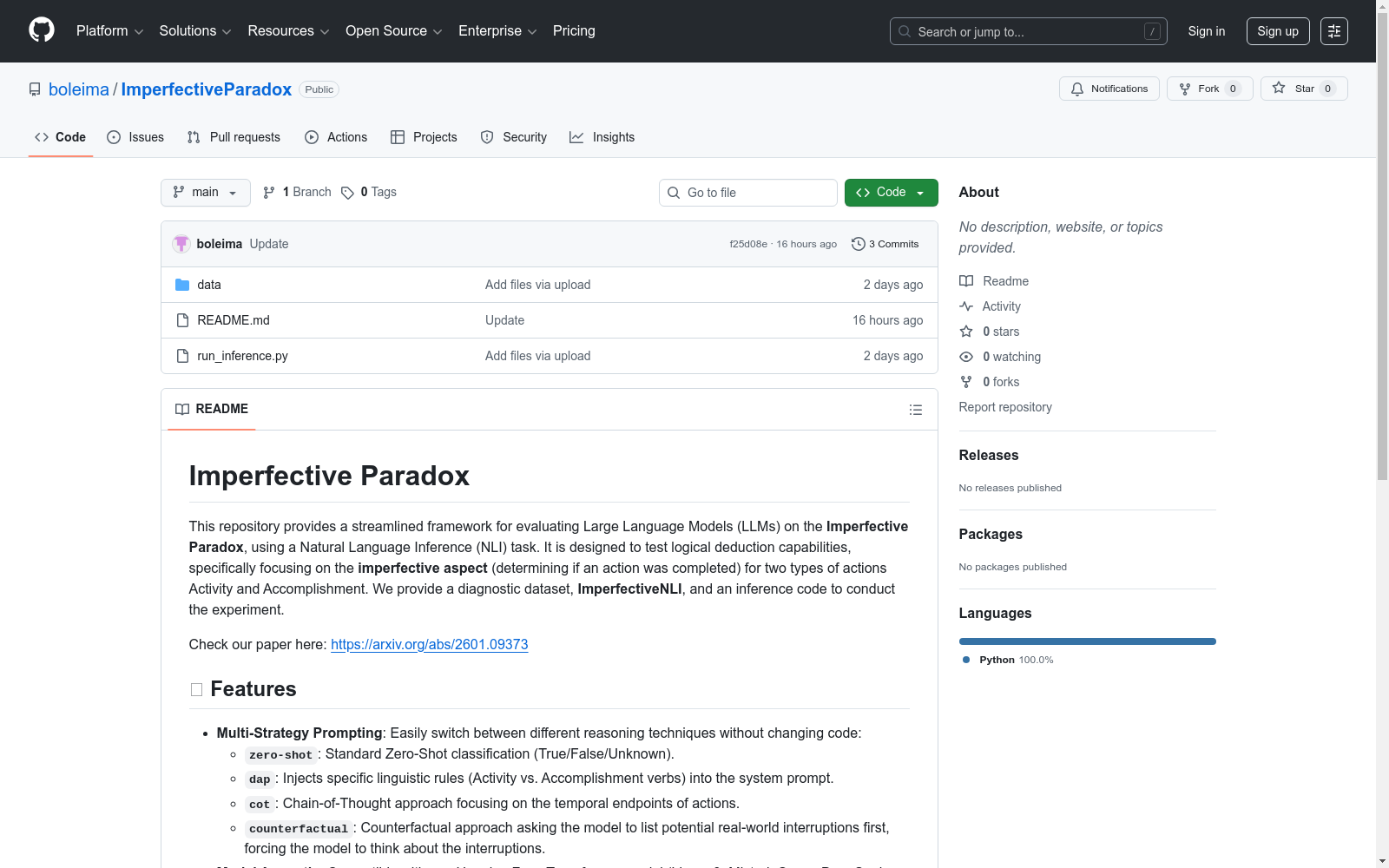The width and height of the screenshot is (1389, 868).
Task: Fork this repository
Action: pyautogui.click(x=1209, y=89)
